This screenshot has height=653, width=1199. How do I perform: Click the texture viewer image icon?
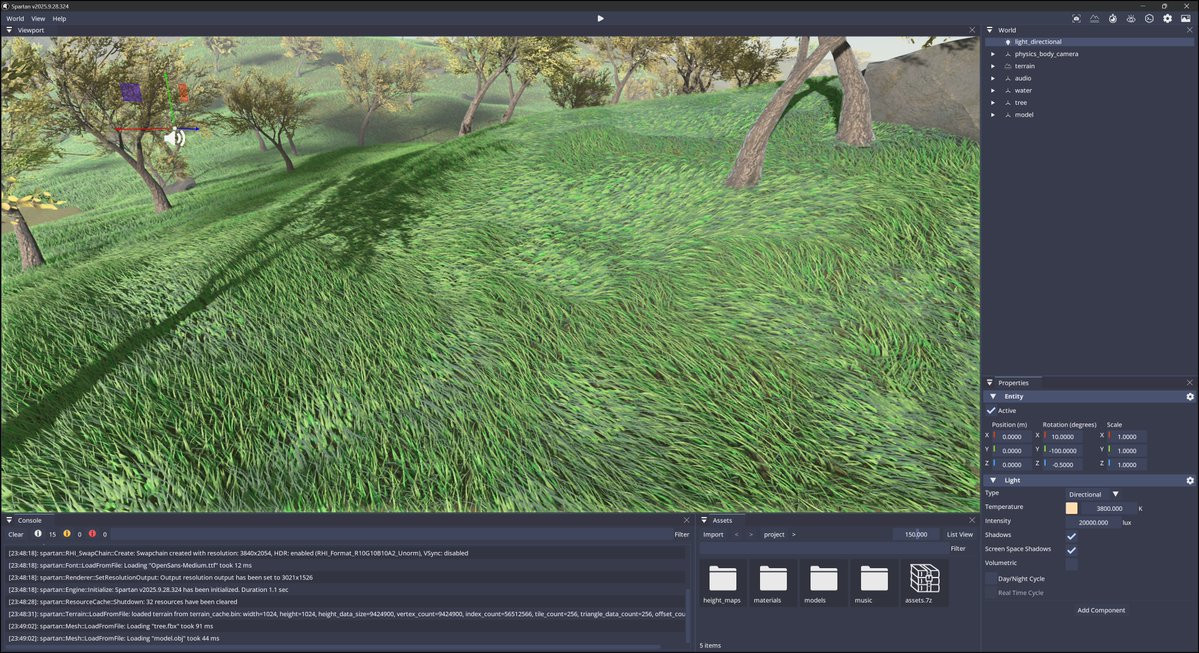1185,18
